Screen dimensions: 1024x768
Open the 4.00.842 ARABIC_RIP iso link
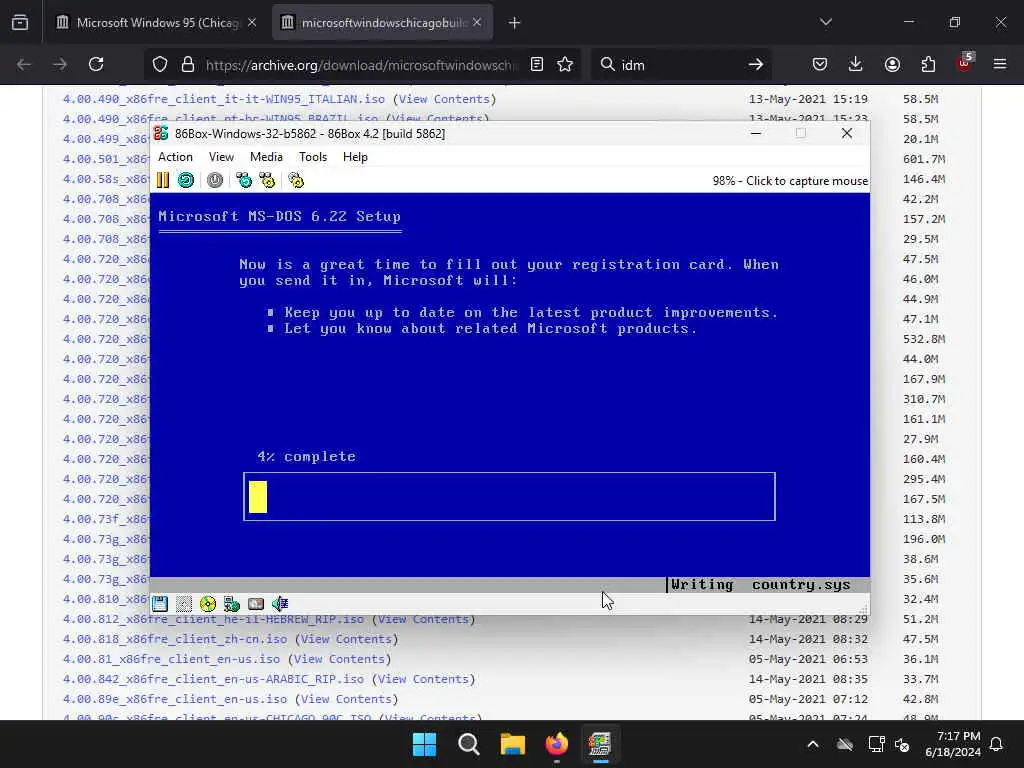click(213, 679)
